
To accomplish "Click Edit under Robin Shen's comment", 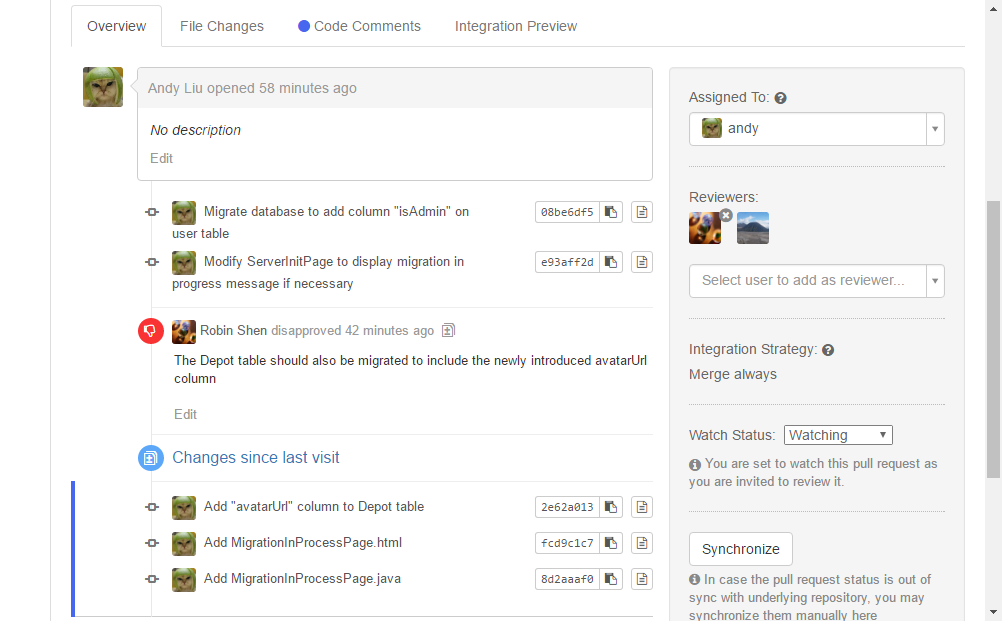I will [185, 415].
